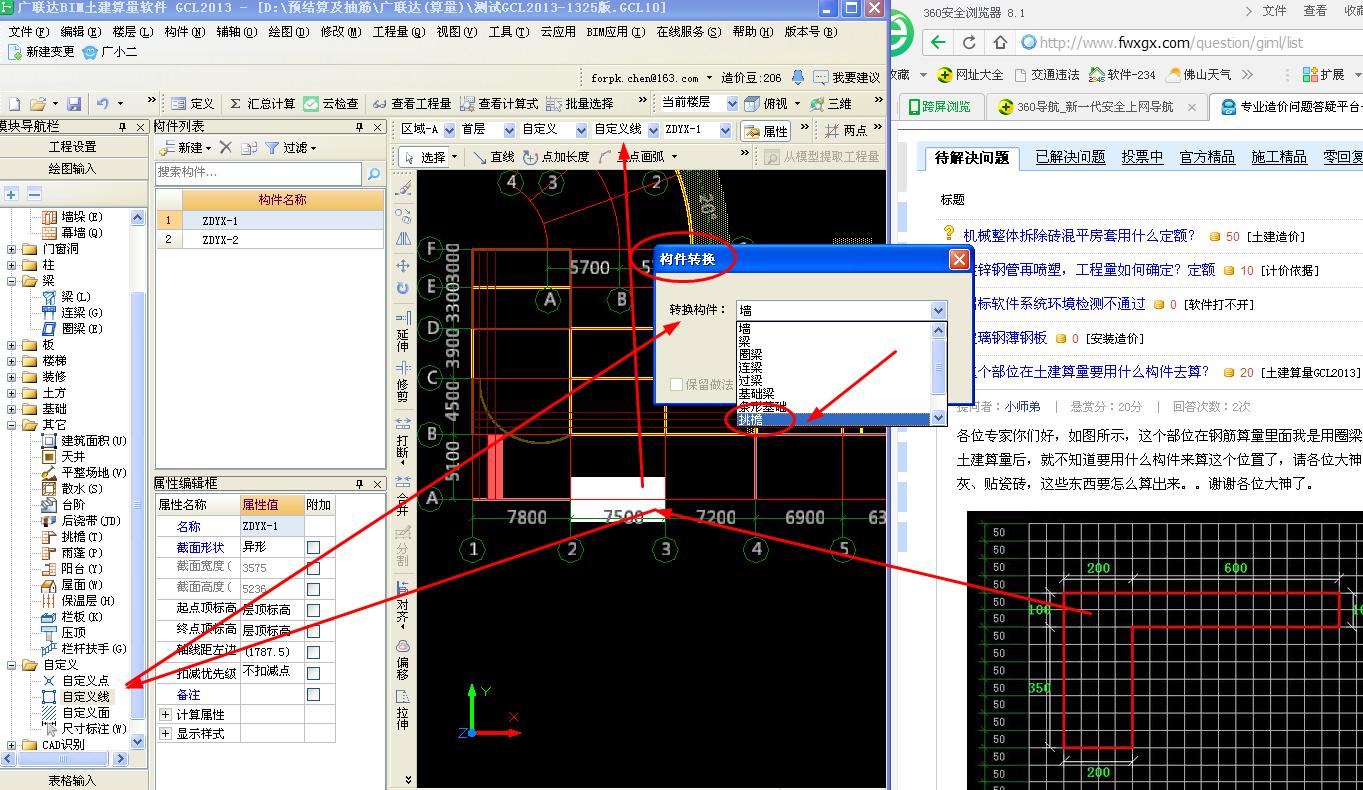Tick the 附加 checkbox for 截面形状
This screenshot has height=790, width=1363.
tap(313, 548)
